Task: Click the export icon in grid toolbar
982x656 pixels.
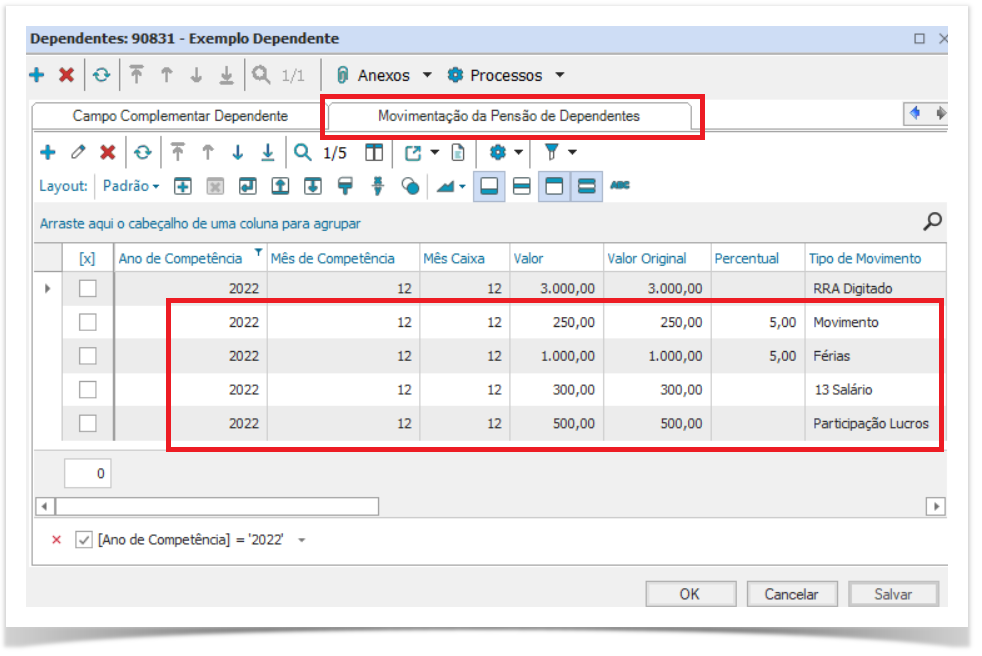Action: pyautogui.click(x=413, y=152)
